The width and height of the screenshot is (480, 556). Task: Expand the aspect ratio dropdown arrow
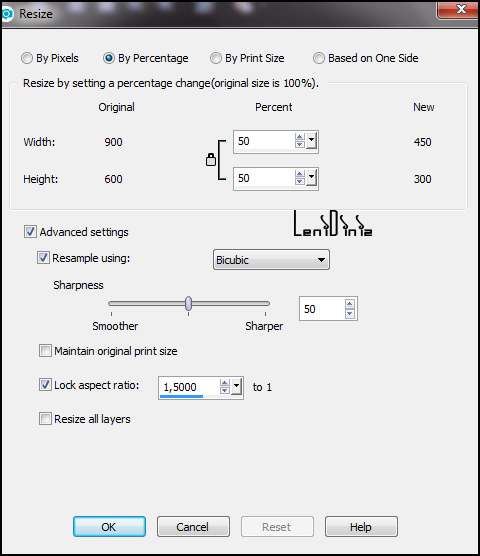(x=236, y=387)
